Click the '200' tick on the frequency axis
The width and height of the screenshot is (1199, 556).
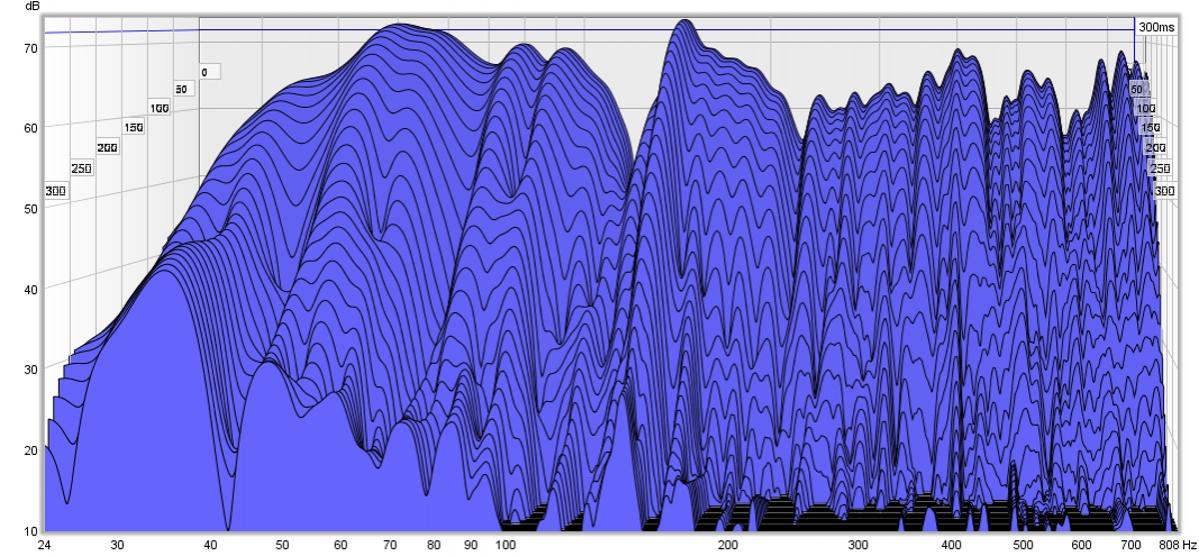point(728,545)
